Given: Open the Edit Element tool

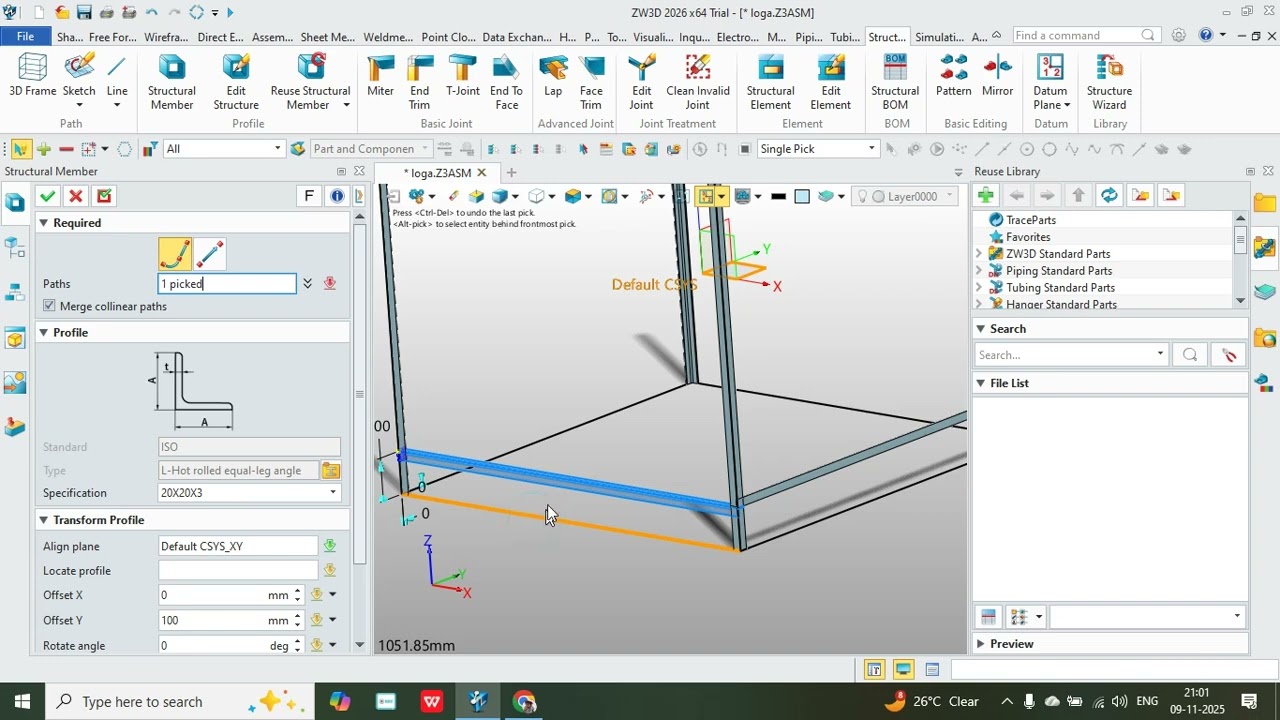Looking at the screenshot, I should (x=830, y=82).
